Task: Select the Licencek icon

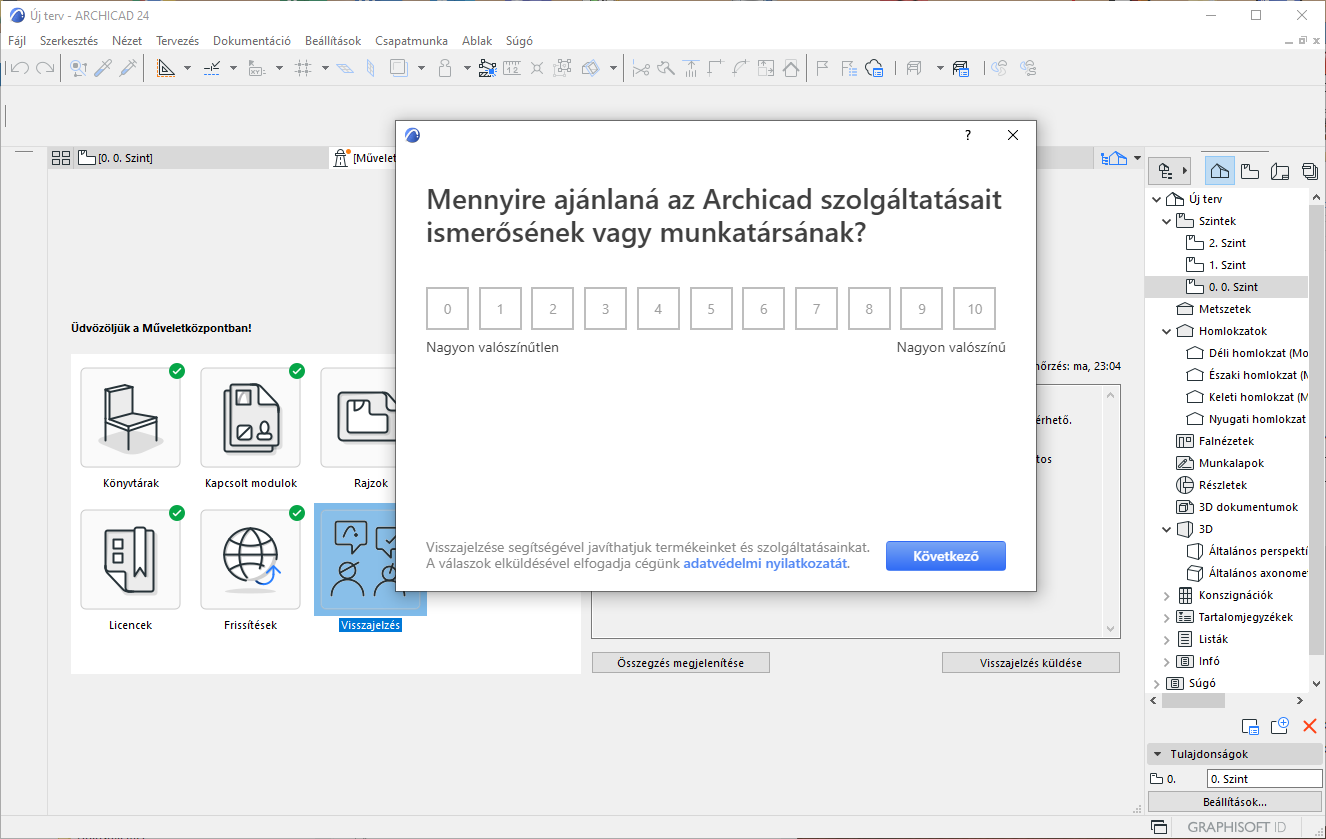Action: [x=130, y=560]
